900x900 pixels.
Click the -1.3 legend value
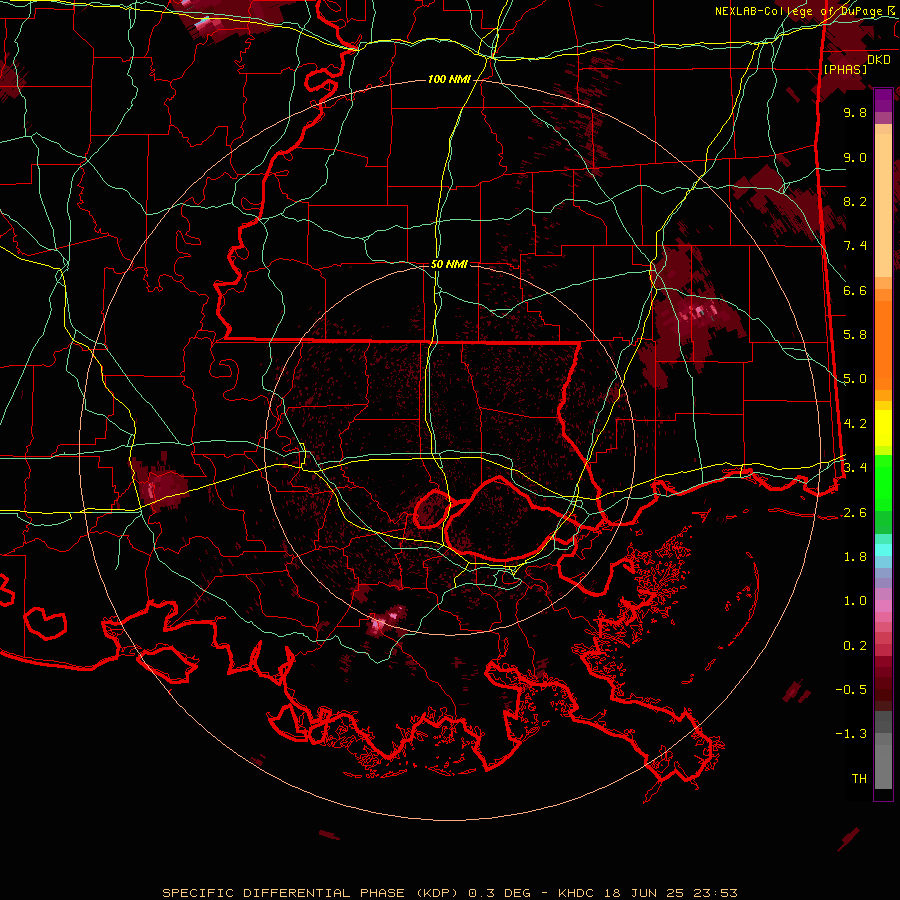click(x=851, y=734)
